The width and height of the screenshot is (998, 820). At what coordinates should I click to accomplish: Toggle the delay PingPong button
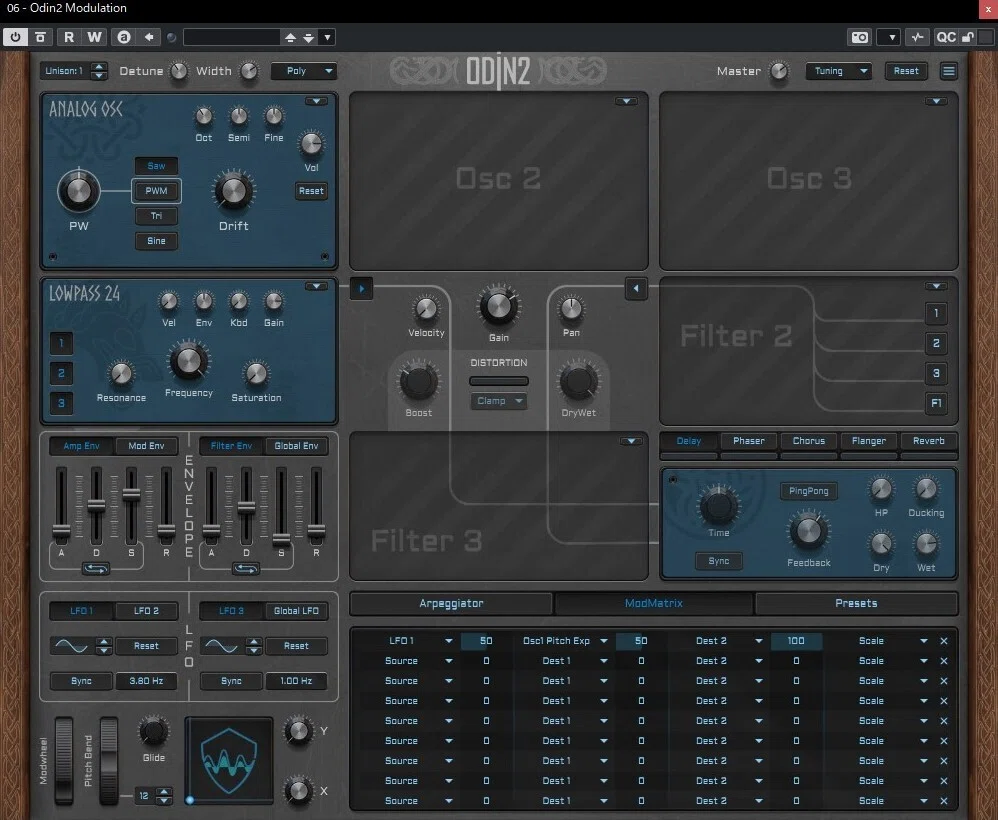pyautogui.click(x=808, y=491)
